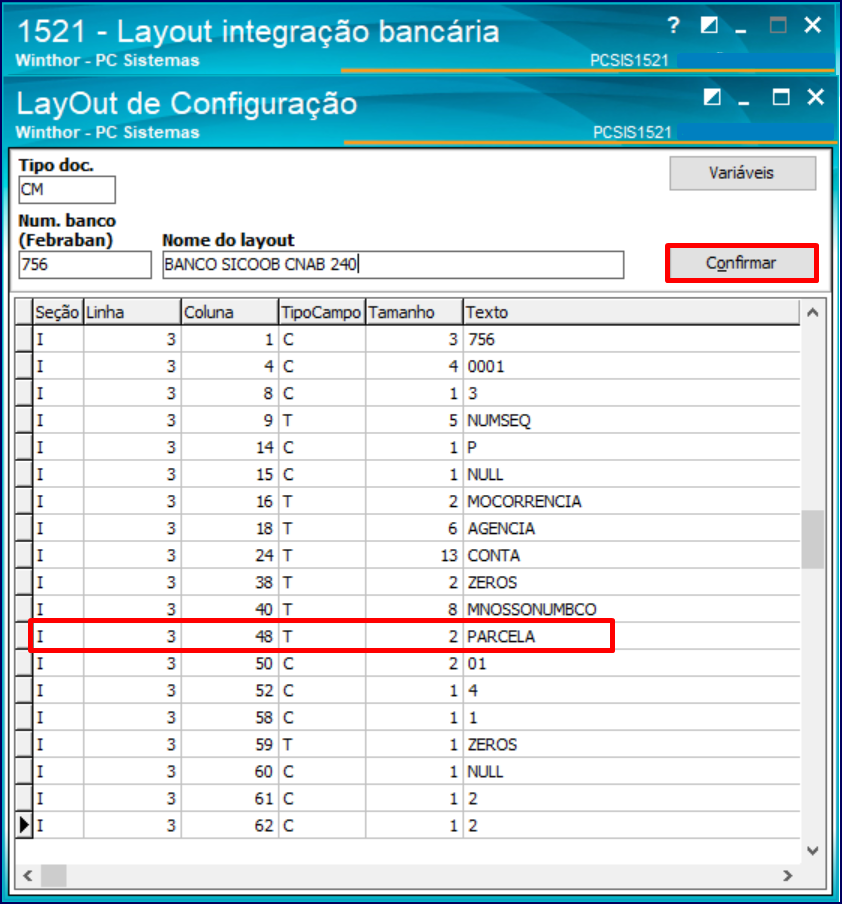Click the Texto column header
842x904 pixels.
point(632,312)
